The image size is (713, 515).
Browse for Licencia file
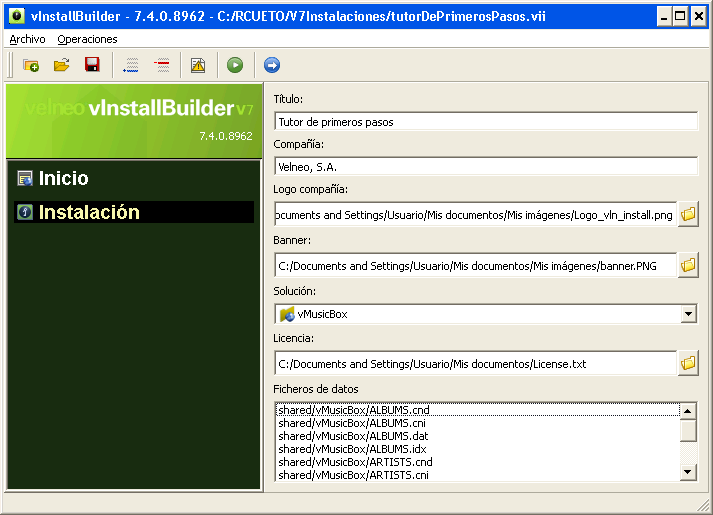688,363
